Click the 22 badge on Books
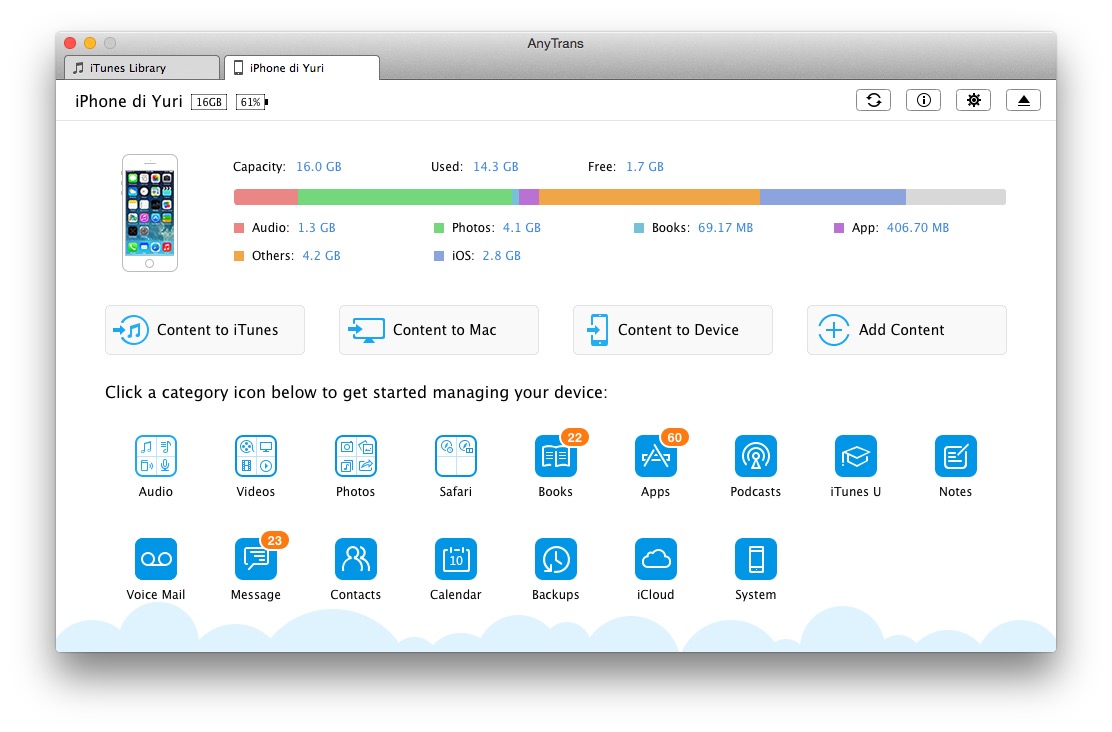 tap(574, 437)
